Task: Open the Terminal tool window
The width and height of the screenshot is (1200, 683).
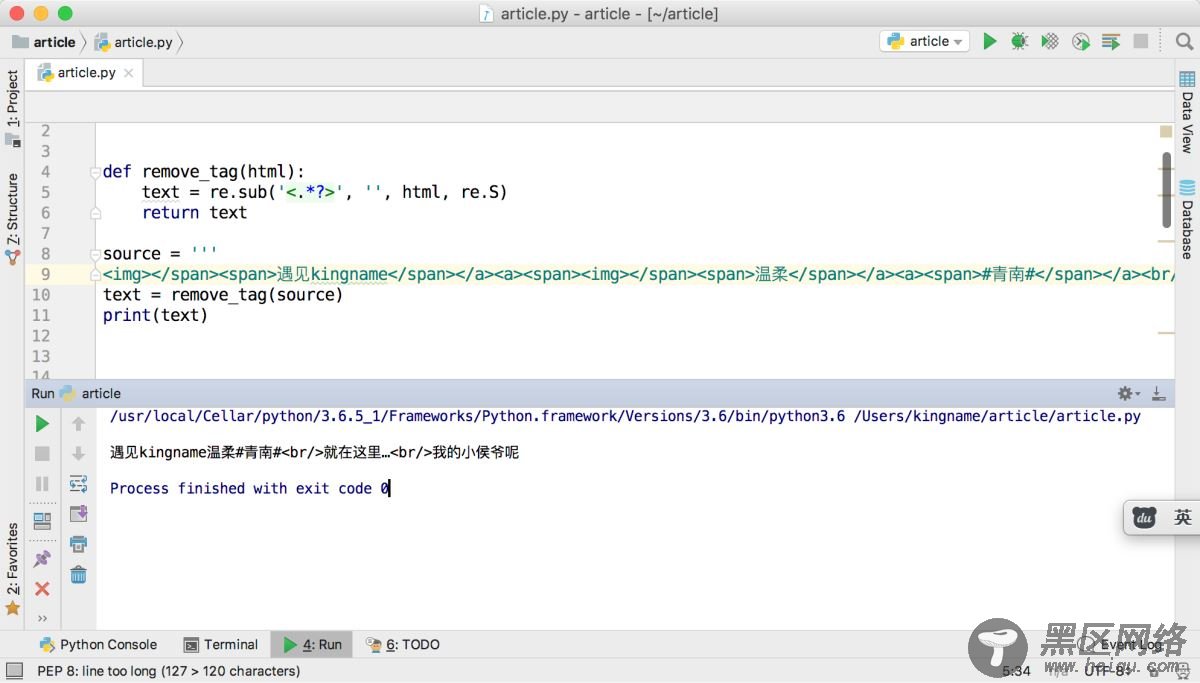Action: [x=221, y=645]
